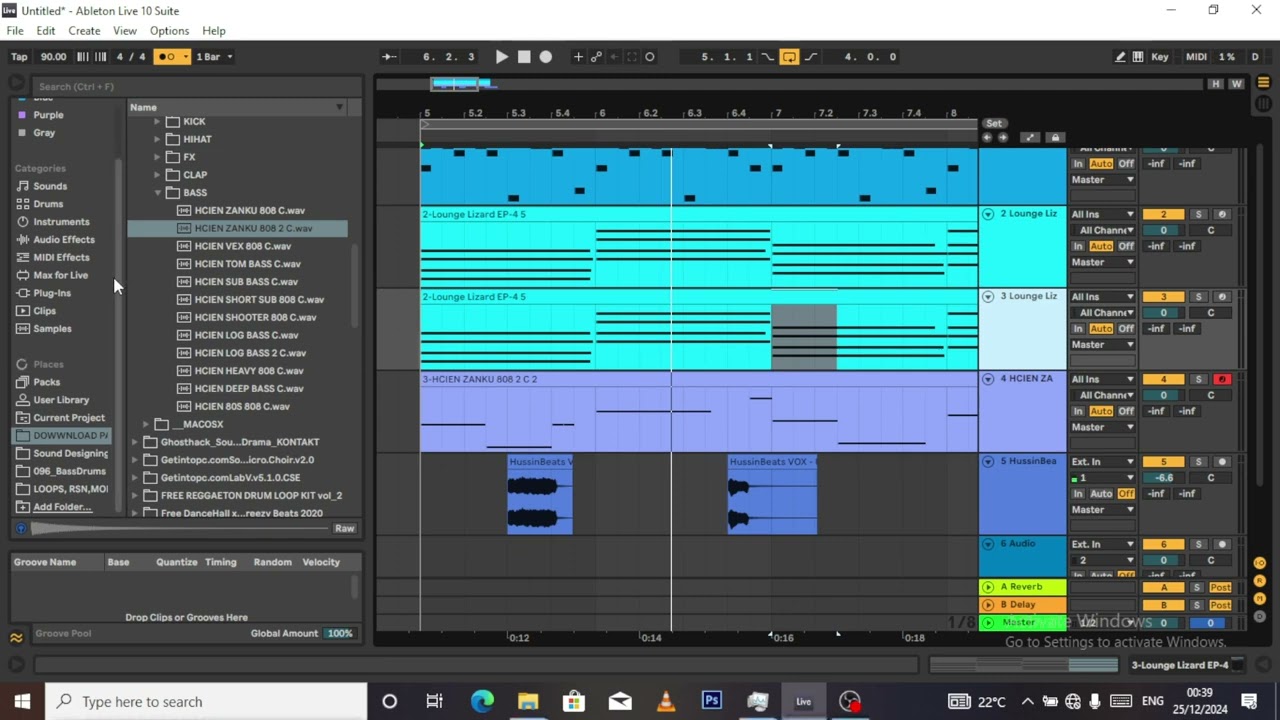Solo the B Delay return track
Viewport: 1280px width, 720px height.
click(x=1197, y=605)
